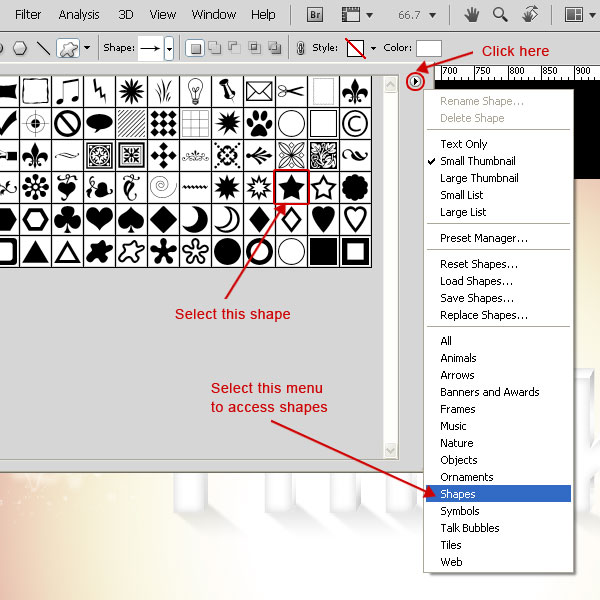Click shape picker scrollbar up arrow
Screen dimensions: 600x600
tap(390, 85)
